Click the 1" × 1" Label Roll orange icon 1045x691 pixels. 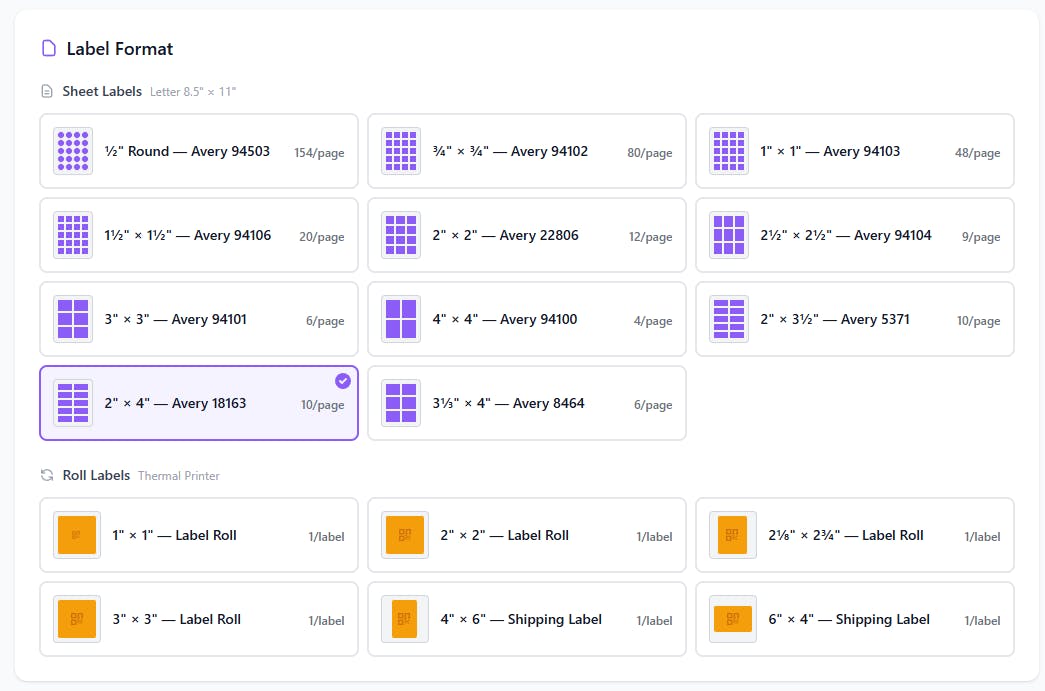(x=77, y=535)
